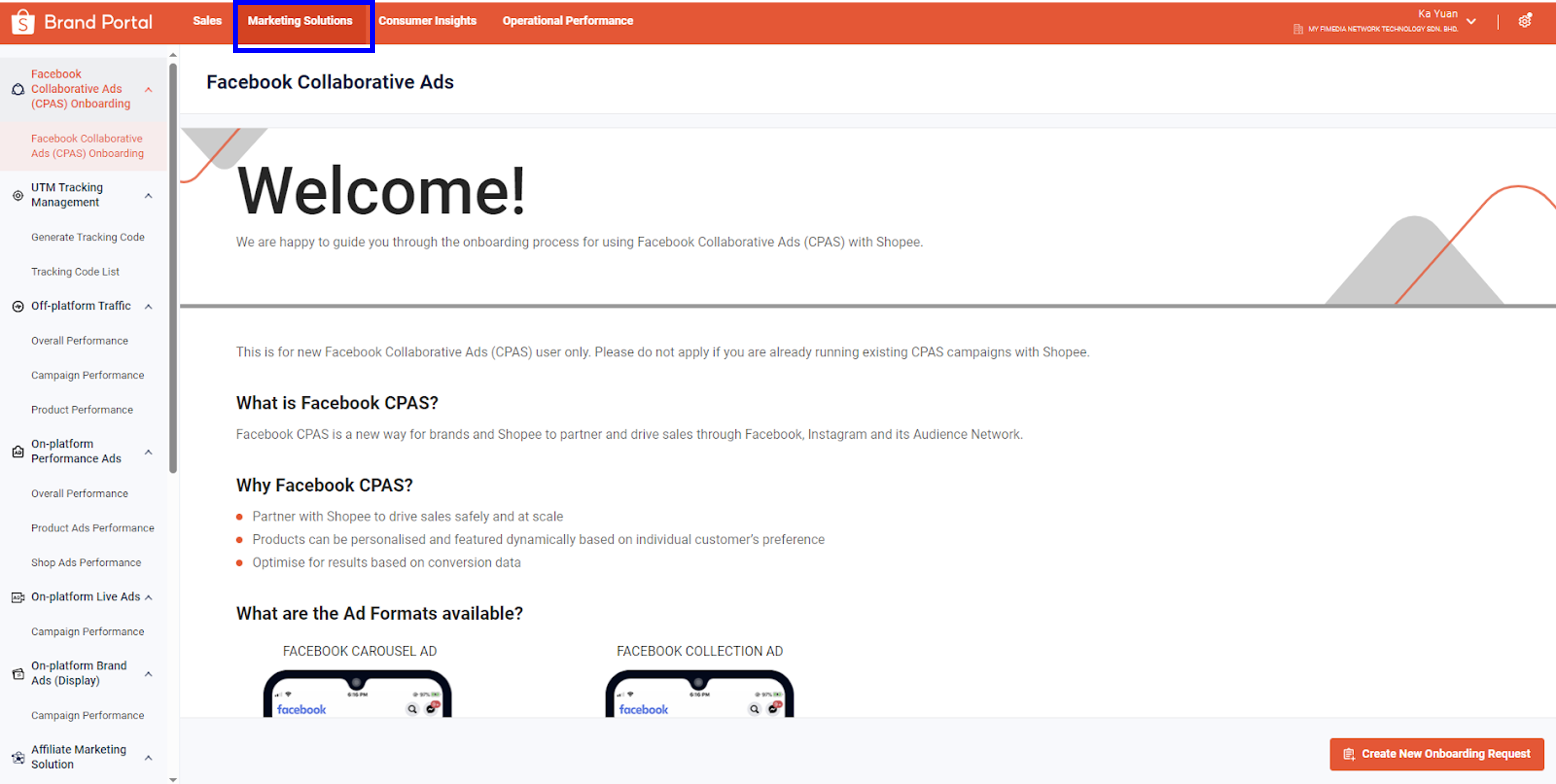Click the On-platform Live Ads icon
Screen dimensions: 1556x784
[x=17, y=597]
